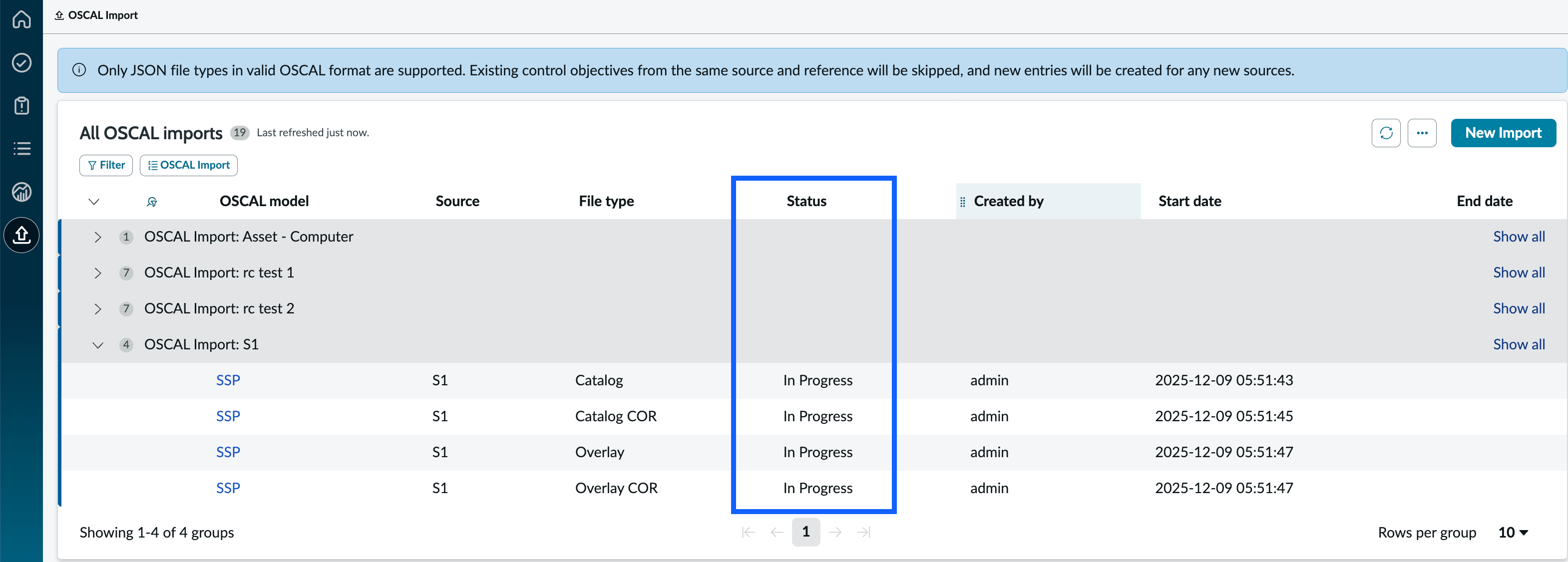Sort by OSCAL model column header
The image size is (1568, 562).
pyautogui.click(x=264, y=201)
